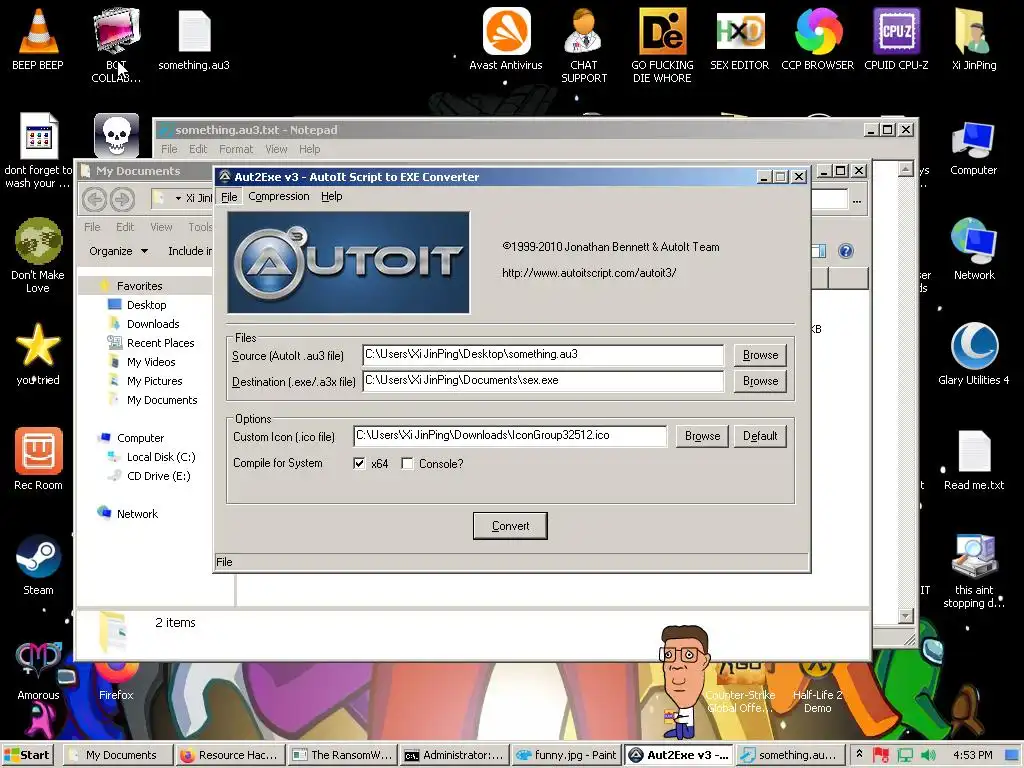Open the Edit menu in Notepad window
1024x768 pixels.
198,149
